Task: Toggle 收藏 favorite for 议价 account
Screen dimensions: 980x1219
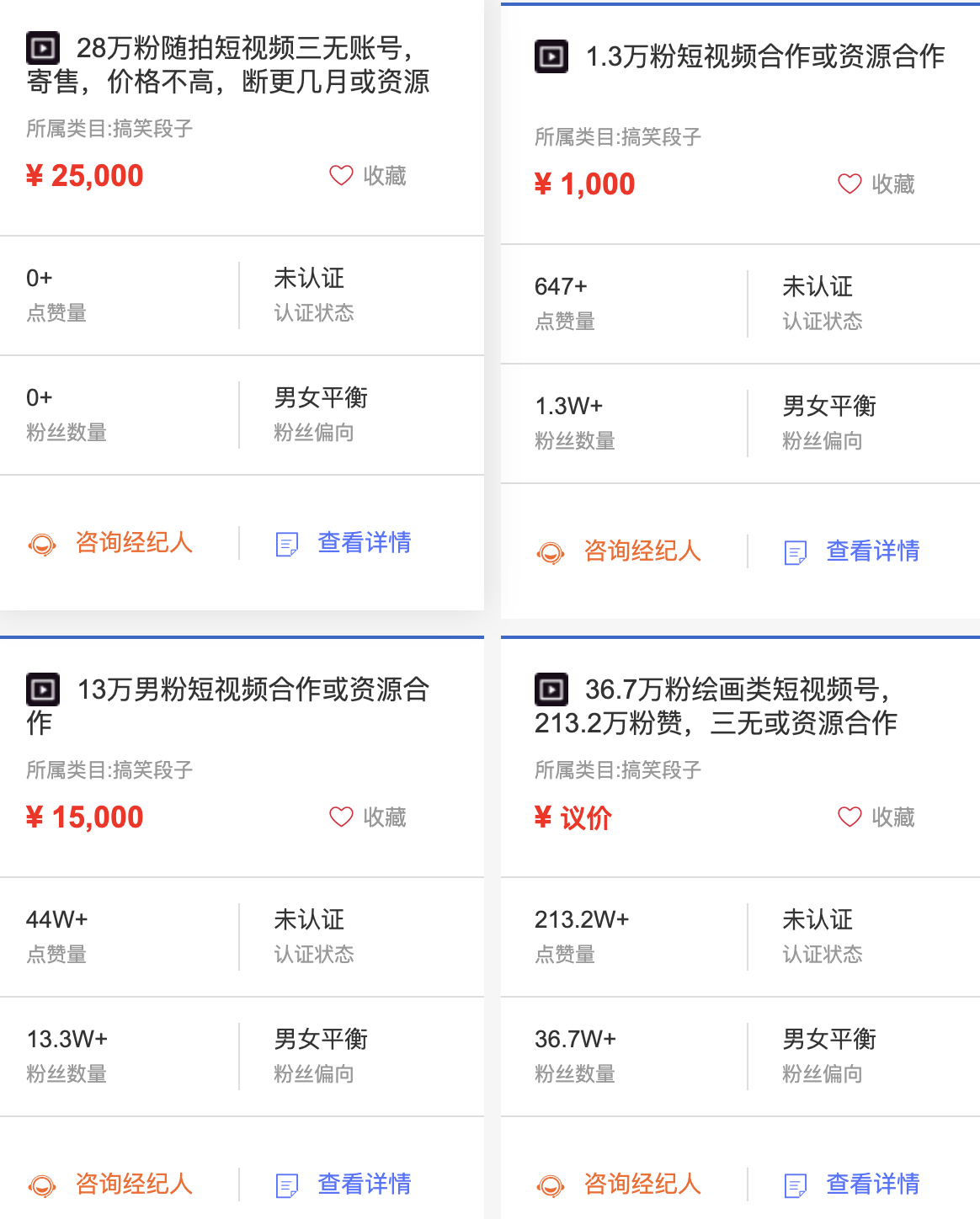Action: (876, 817)
